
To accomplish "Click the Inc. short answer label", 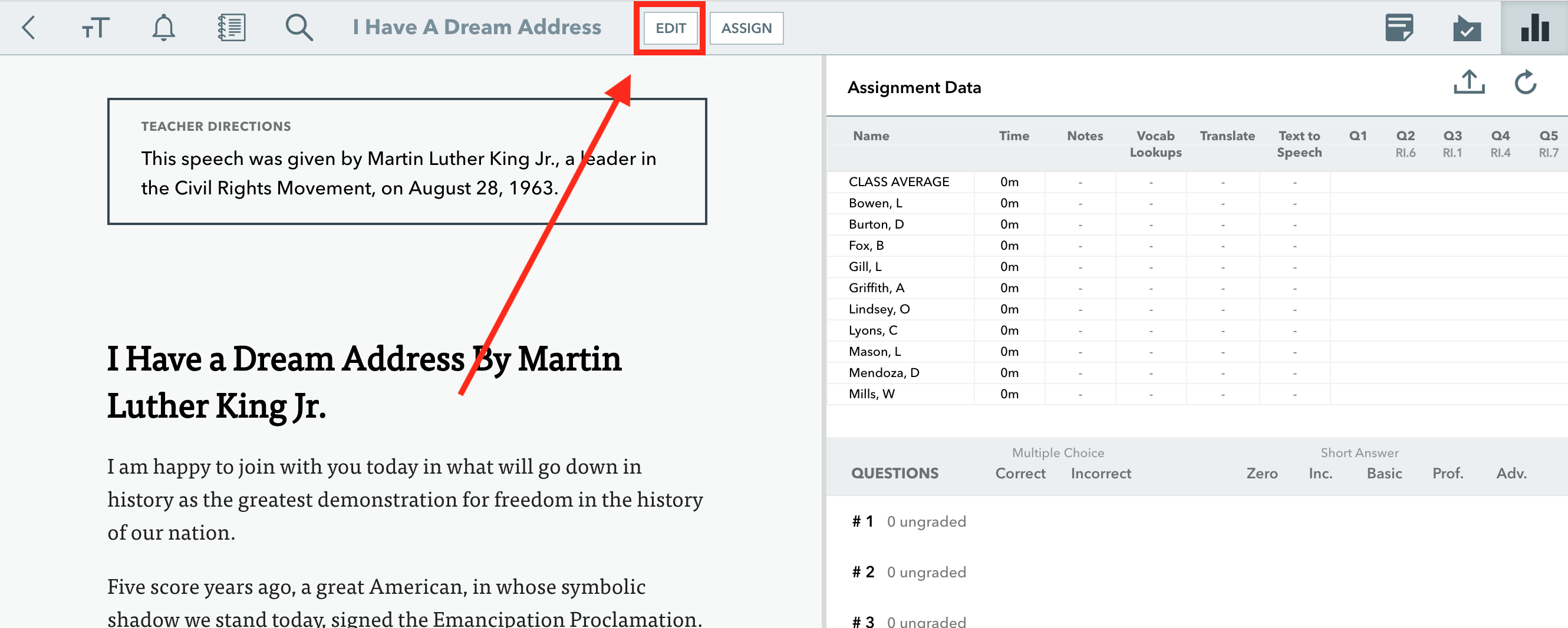I will (1320, 474).
